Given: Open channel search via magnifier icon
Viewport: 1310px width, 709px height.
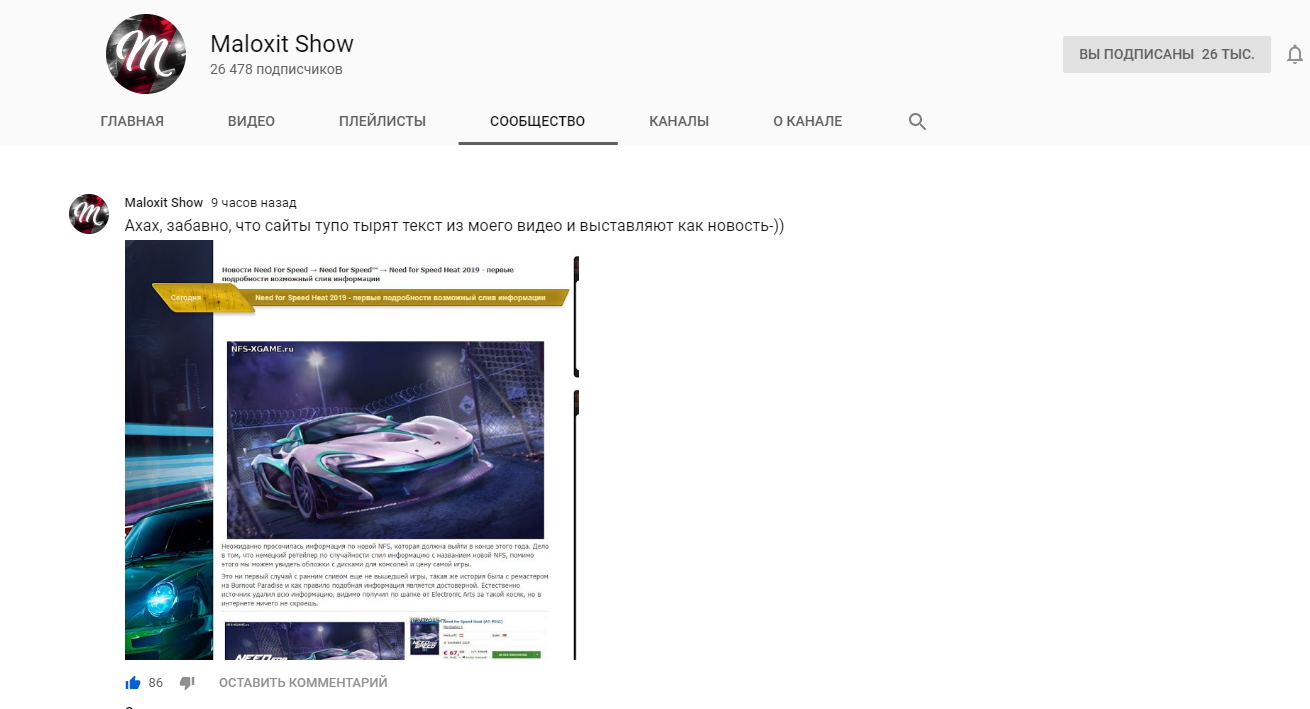Looking at the screenshot, I should click(x=917, y=122).
